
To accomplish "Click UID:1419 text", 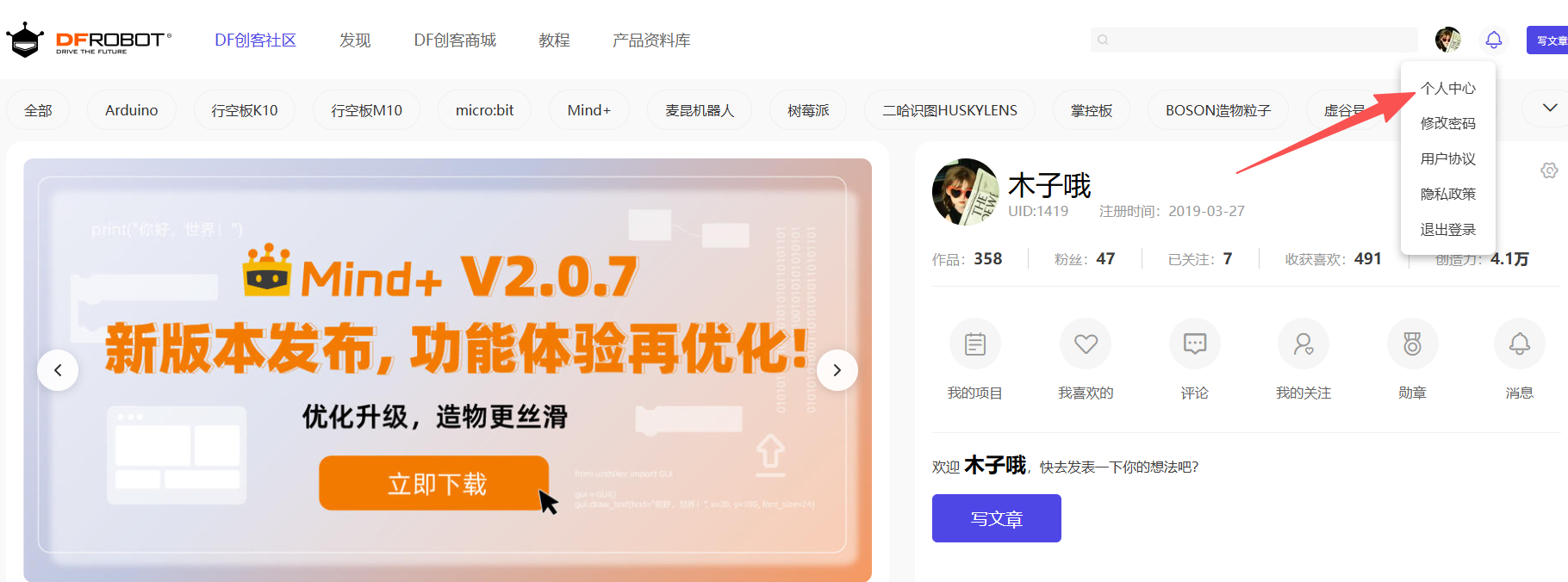I will pos(1038,211).
